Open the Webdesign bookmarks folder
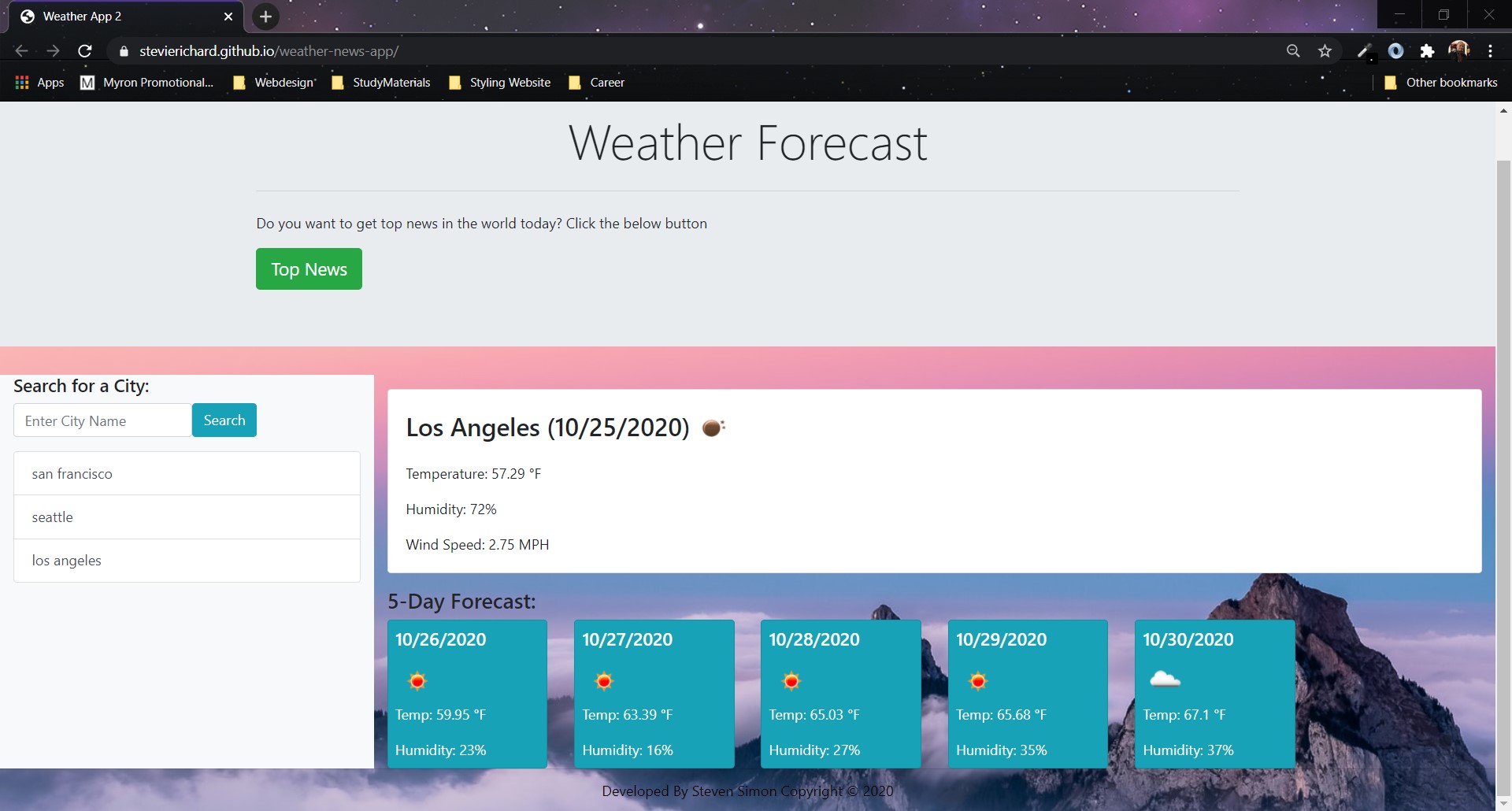This screenshot has height=811, width=1512. pyautogui.click(x=274, y=83)
